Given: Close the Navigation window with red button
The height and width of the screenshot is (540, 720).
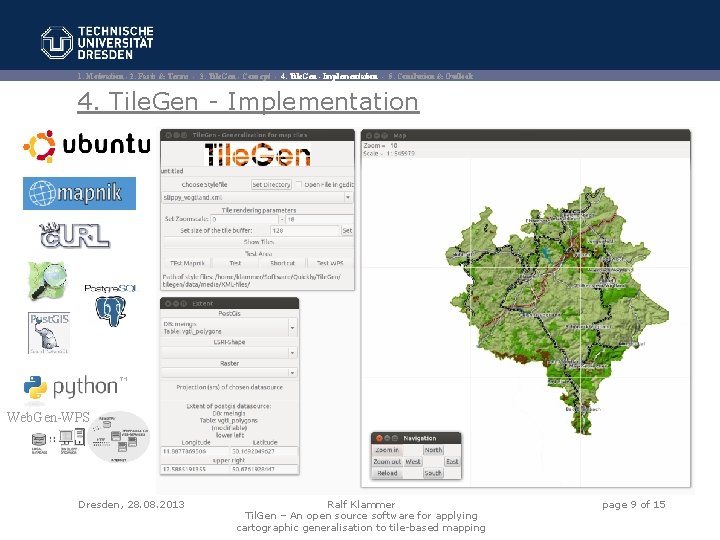Looking at the screenshot, I should 379,438.
